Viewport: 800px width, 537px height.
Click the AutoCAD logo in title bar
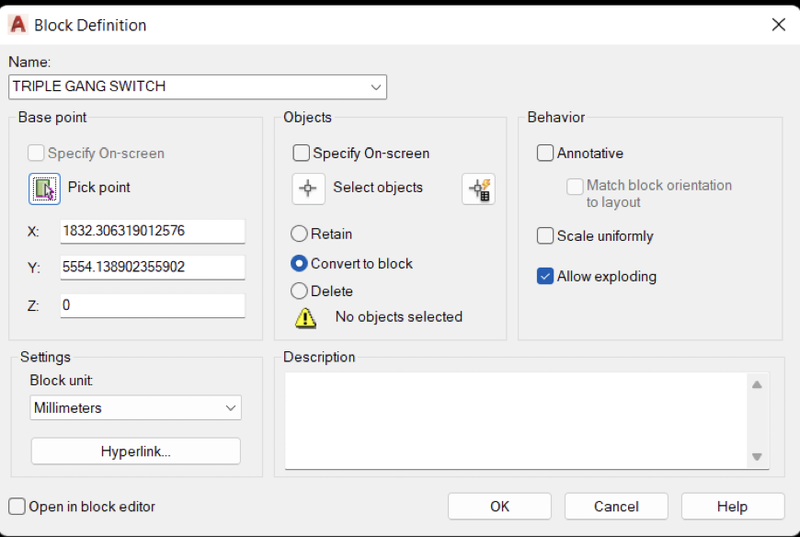(18, 24)
